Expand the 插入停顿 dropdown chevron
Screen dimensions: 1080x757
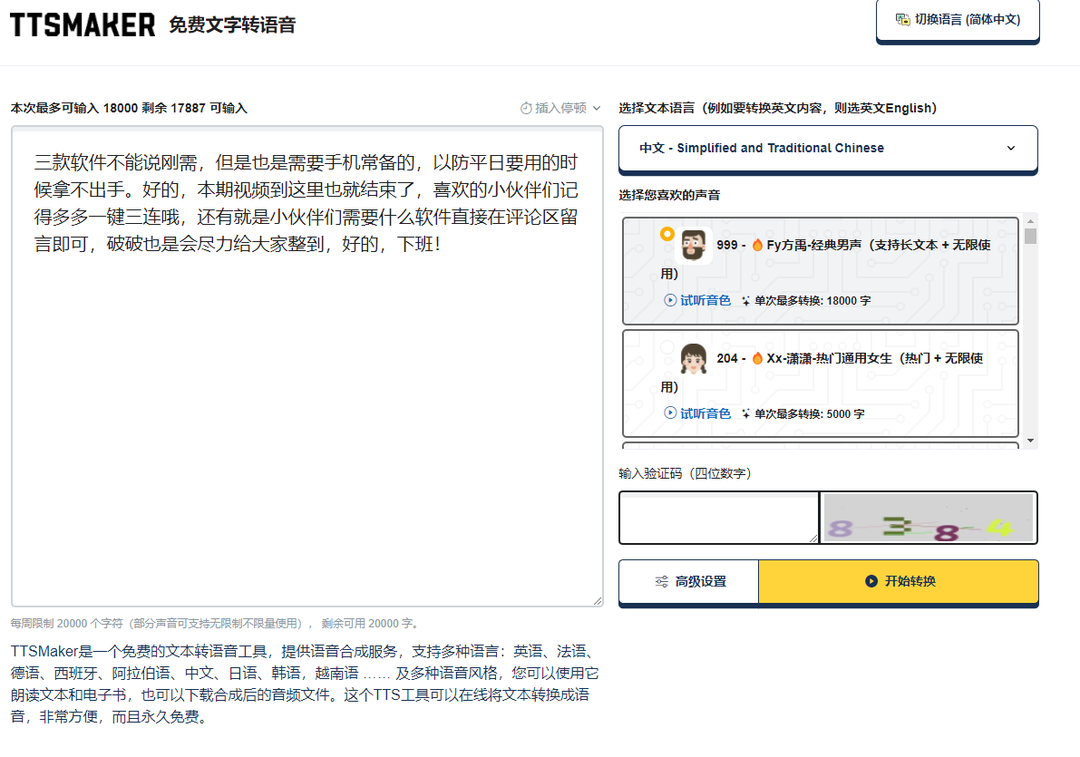coord(596,108)
